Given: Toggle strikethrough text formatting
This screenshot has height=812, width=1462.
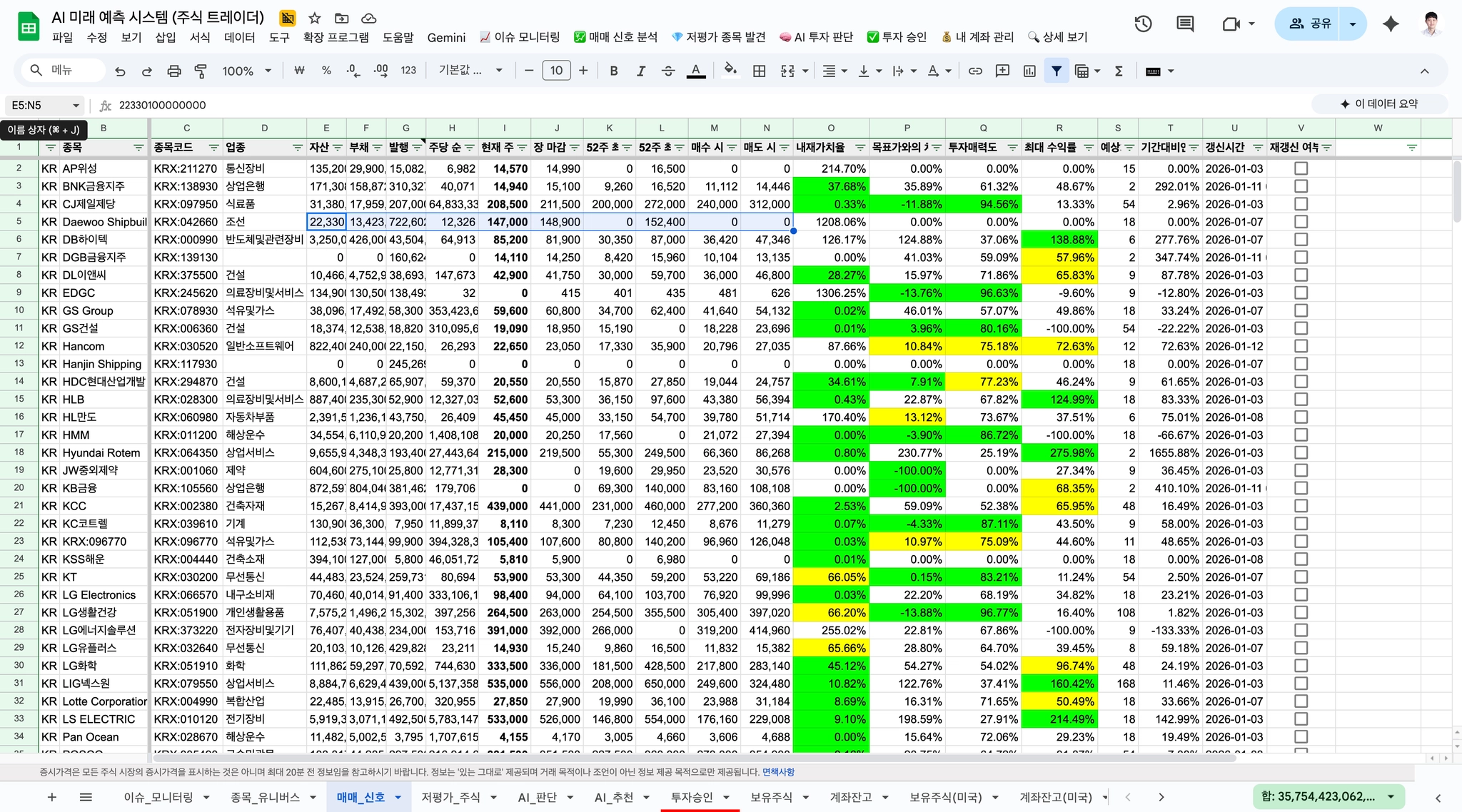Looking at the screenshot, I should pyautogui.click(x=667, y=71).
